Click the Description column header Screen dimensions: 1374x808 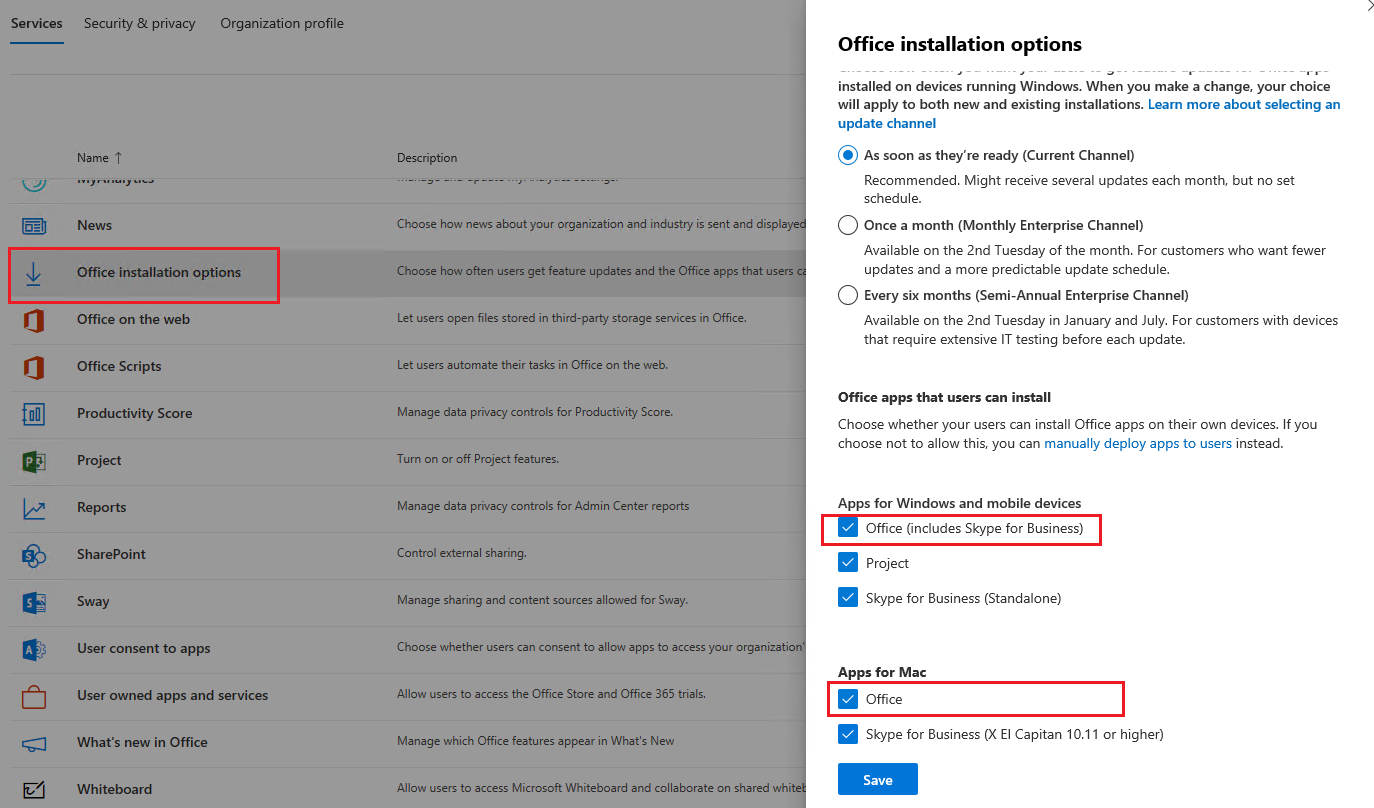[x=427, y=158]
